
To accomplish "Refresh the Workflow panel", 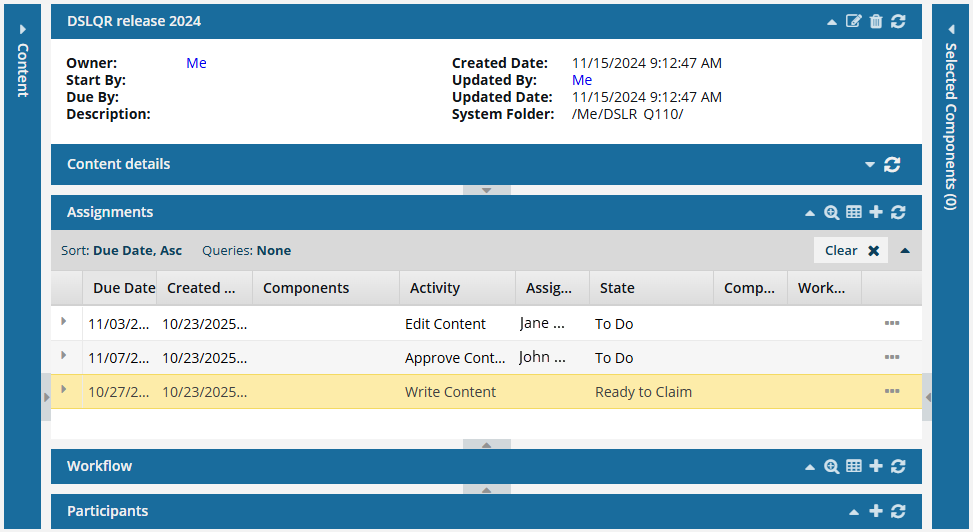I will click(x=898, y=466).
